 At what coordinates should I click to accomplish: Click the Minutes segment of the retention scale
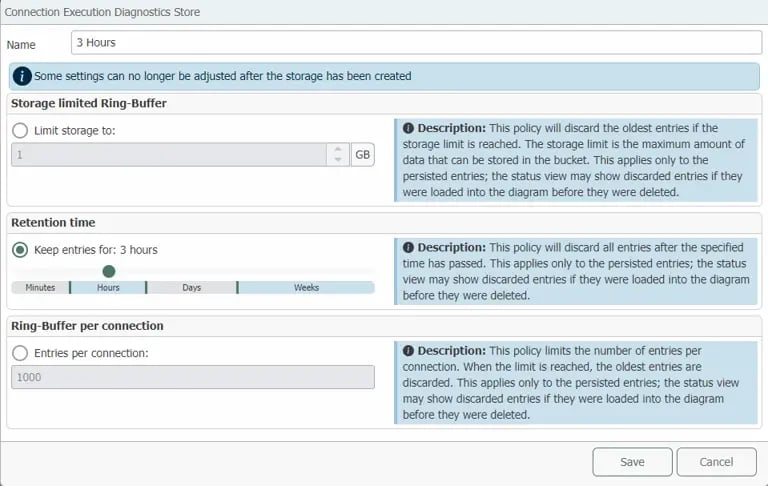point(40,288)
